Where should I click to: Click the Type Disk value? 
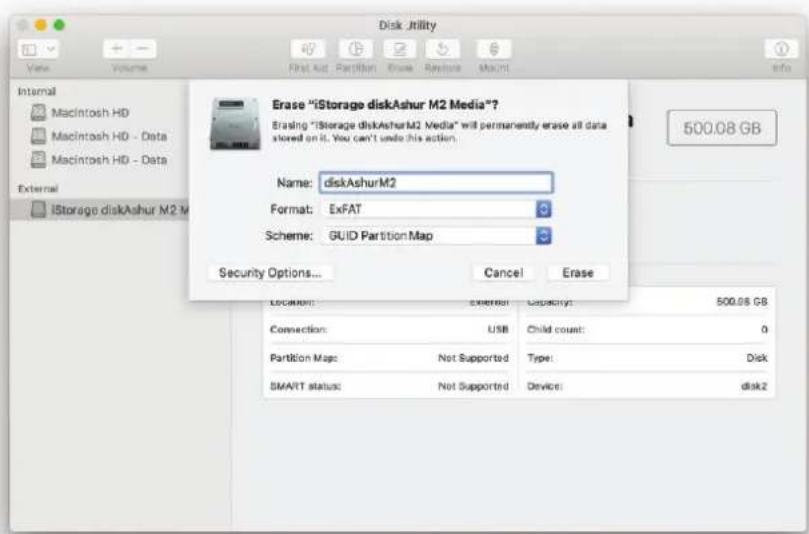click(756, 358)
